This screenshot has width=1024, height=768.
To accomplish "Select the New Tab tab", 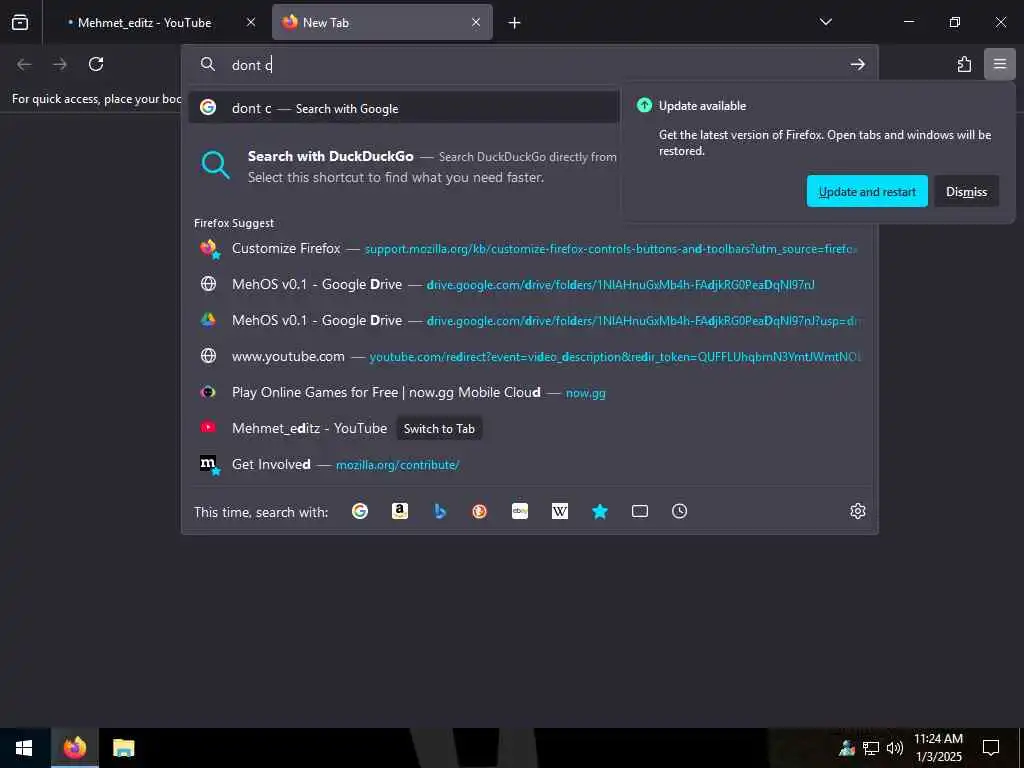I will click(x=381, y=23).
